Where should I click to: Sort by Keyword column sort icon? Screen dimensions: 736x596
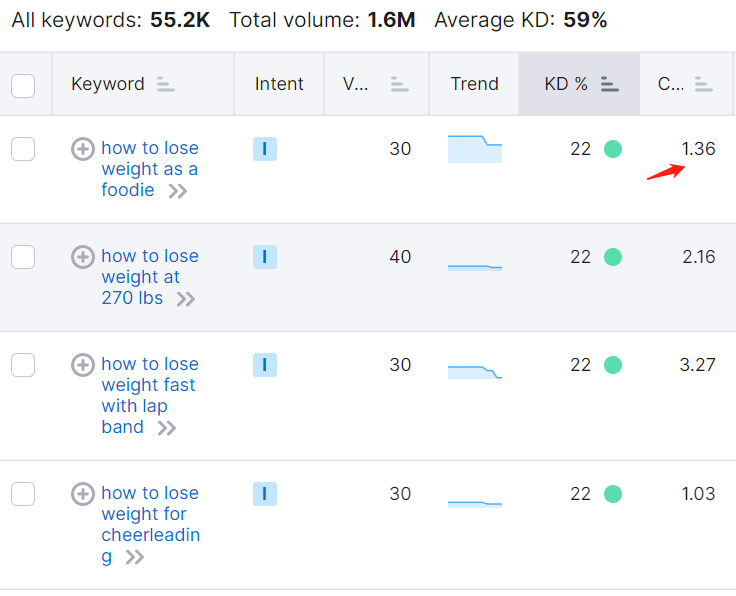pyautogui.click(x=166, y=85)
